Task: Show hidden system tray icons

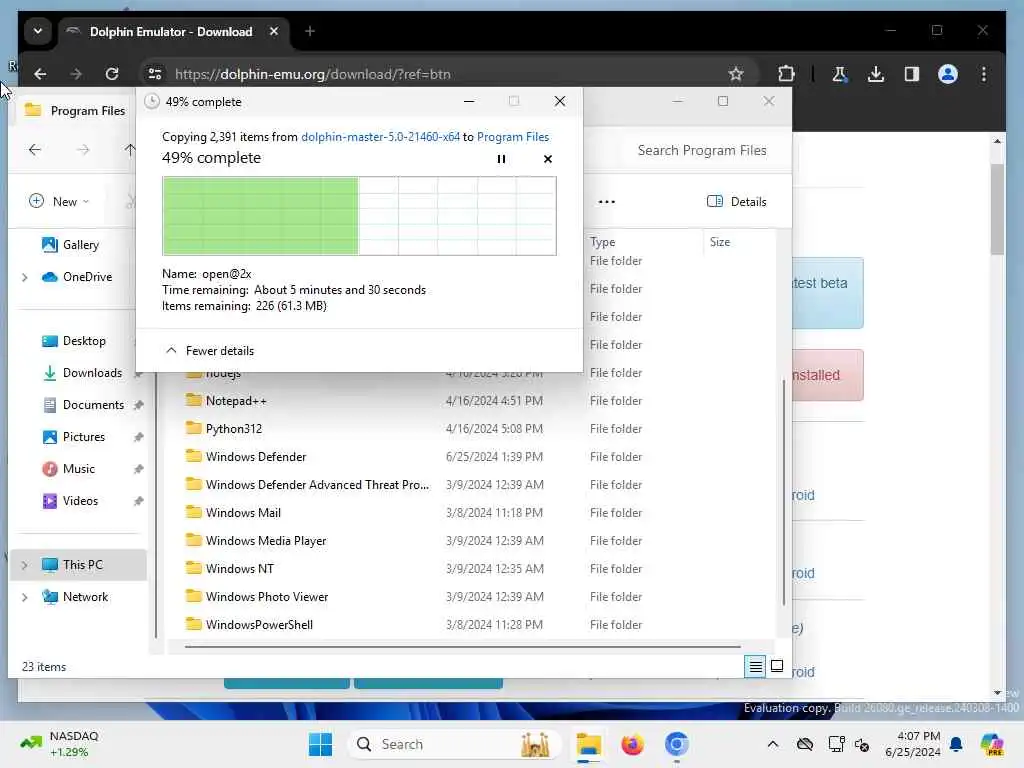Action: pyautogui.click(x=773, y=744)
